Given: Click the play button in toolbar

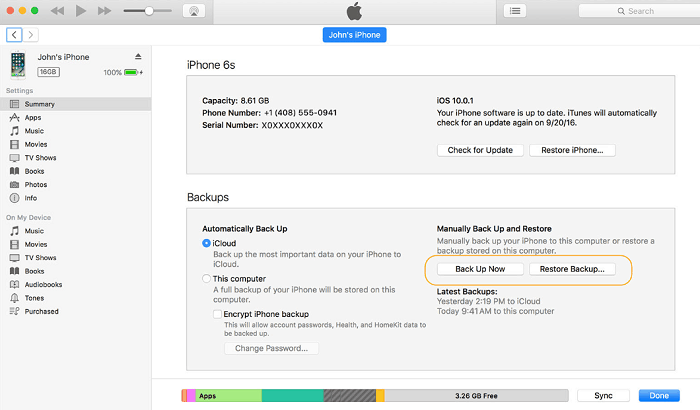Looking at the screenshot, I should tap(81, 11).
